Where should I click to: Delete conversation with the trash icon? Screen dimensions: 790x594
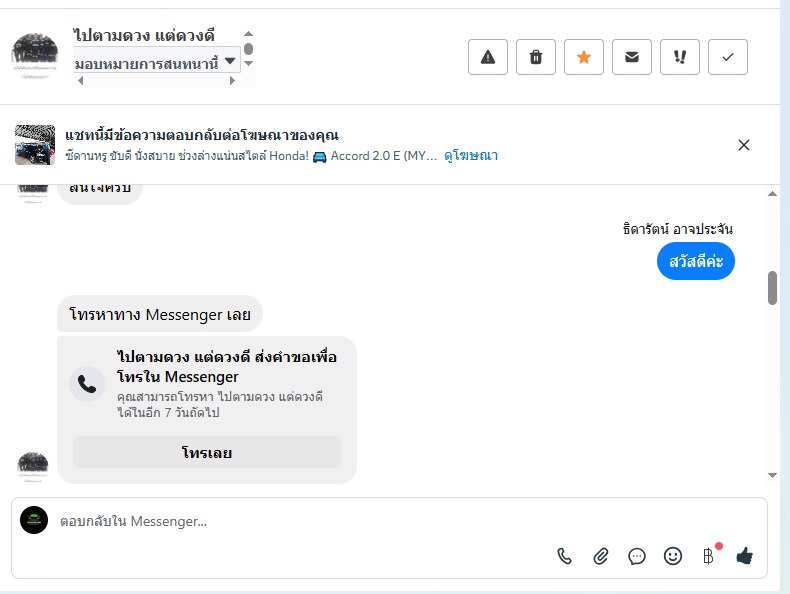point(536,57)
